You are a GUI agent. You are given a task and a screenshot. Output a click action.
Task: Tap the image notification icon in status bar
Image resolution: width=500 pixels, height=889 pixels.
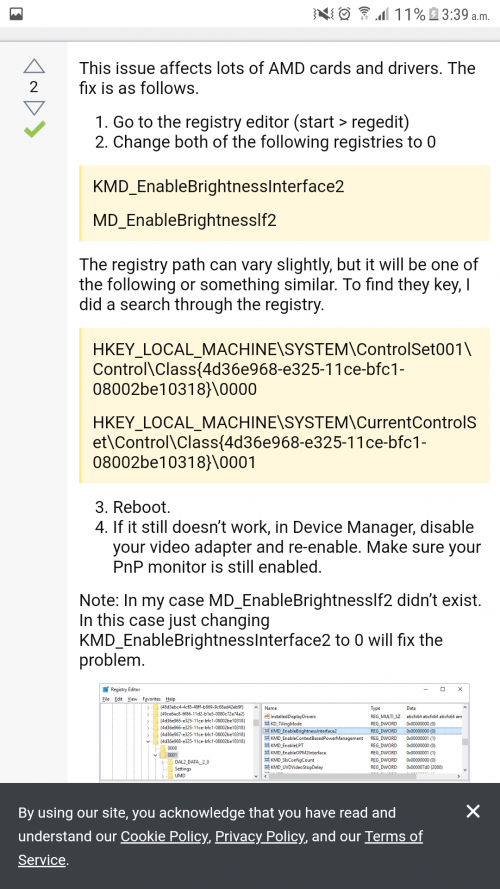coord(16,14)
